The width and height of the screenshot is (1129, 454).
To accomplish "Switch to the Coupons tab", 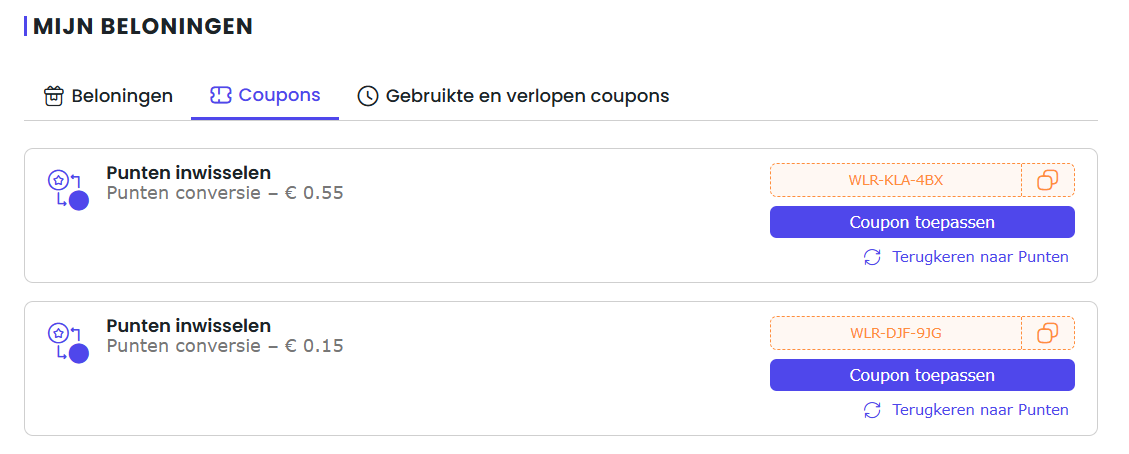I will tap(265, 96).
